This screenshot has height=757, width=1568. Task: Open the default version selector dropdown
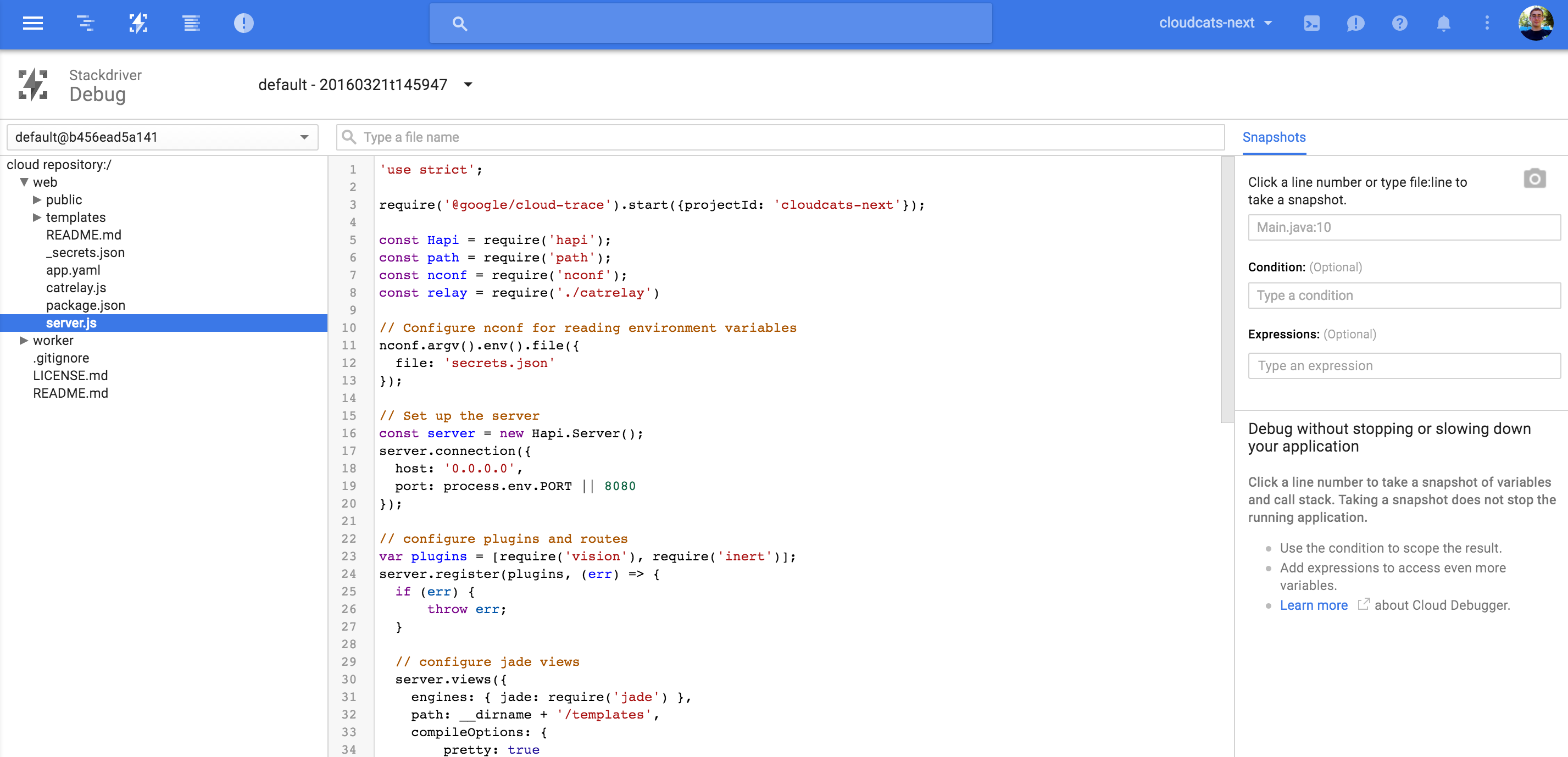(x=365, y=85)
